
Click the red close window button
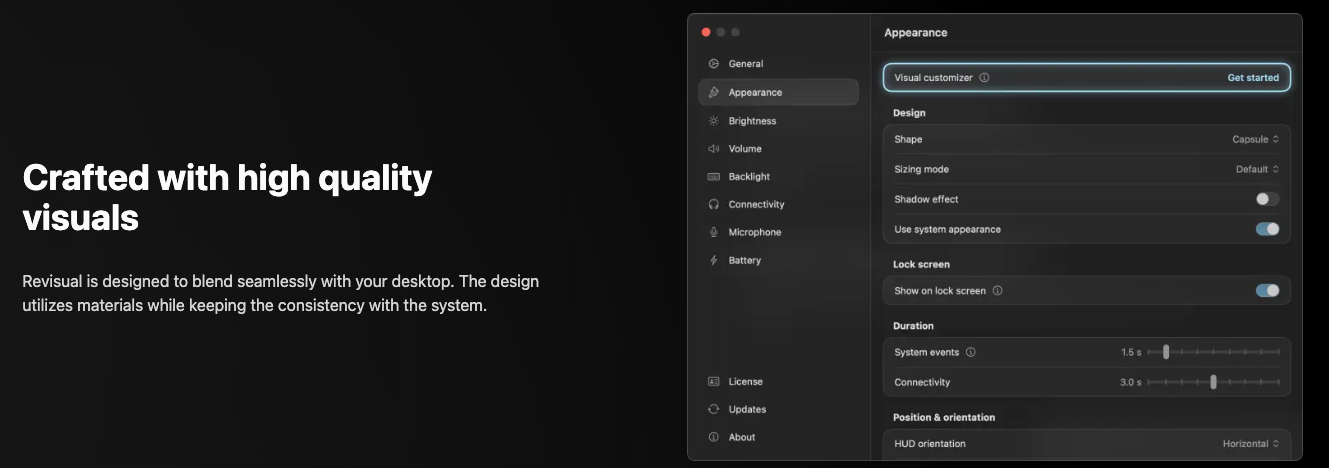[706, 32]
